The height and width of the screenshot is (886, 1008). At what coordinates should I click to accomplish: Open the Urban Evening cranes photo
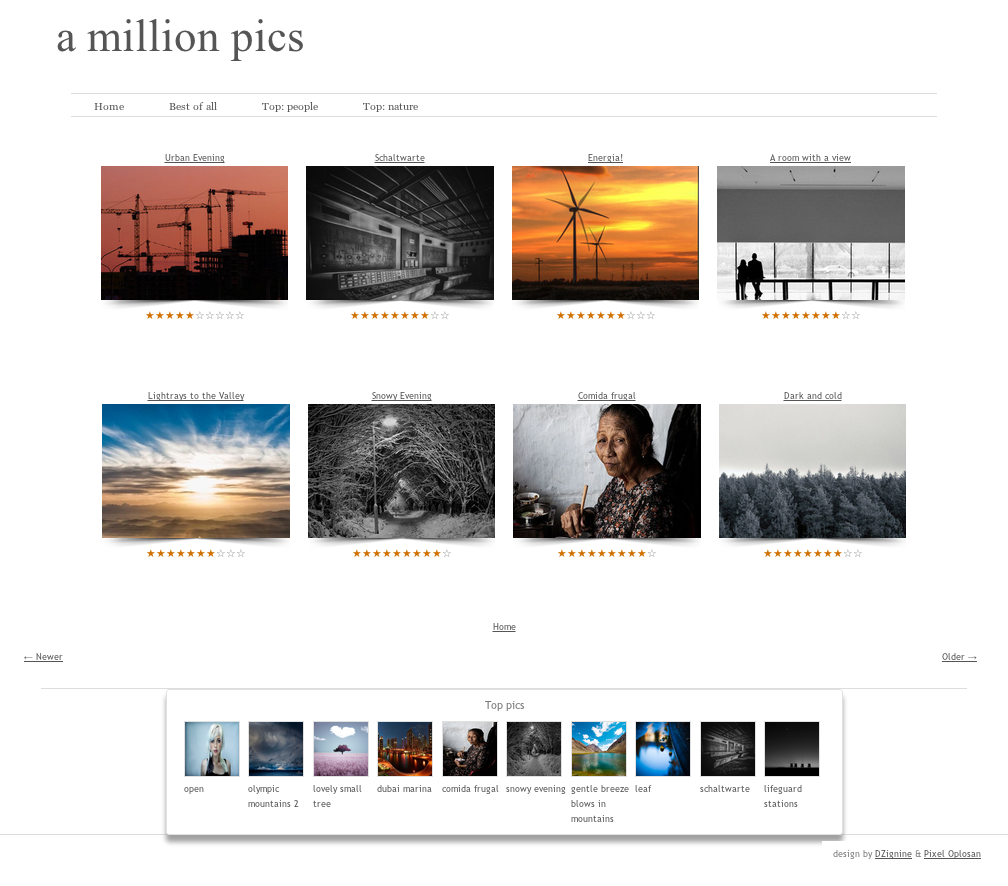coord(194,233)
